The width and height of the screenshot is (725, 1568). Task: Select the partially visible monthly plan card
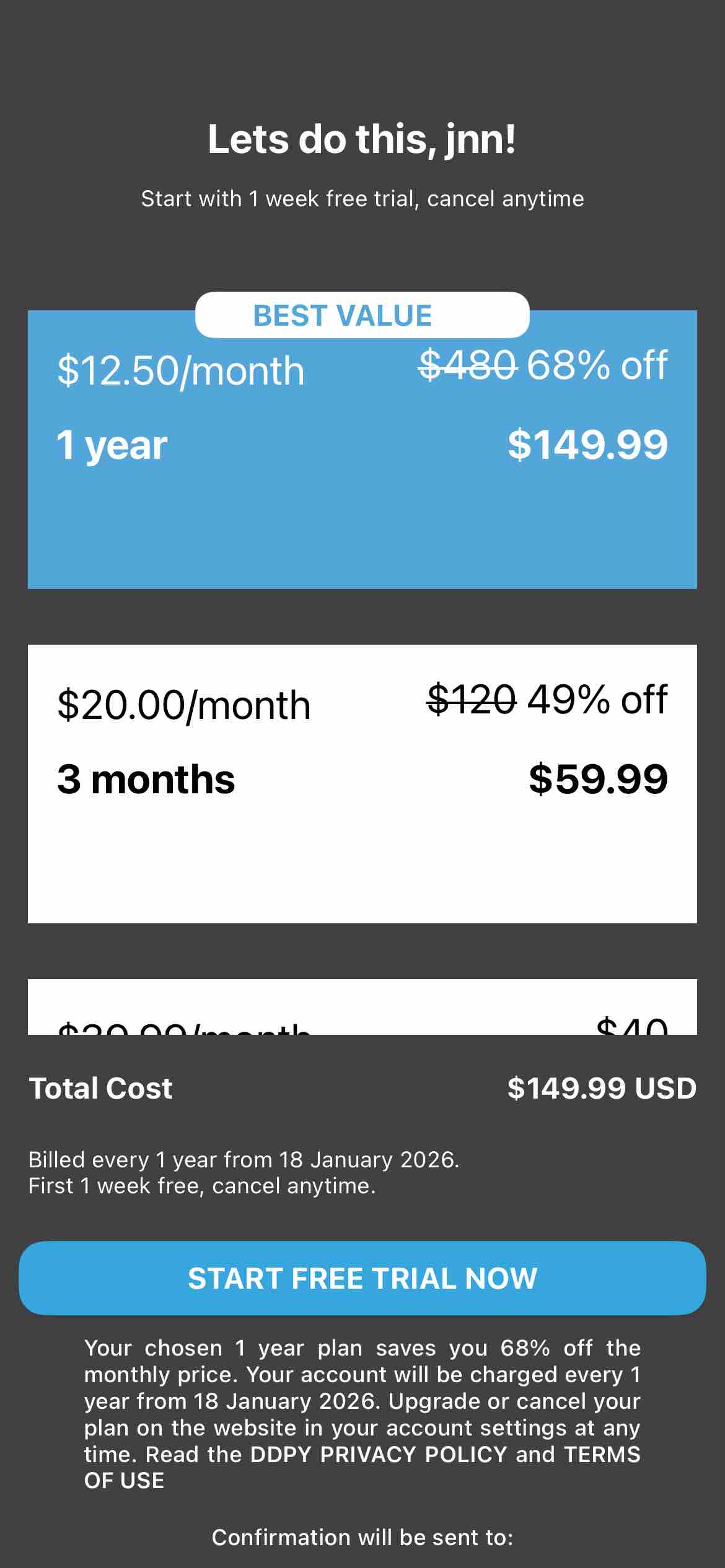pos(362,1008)
